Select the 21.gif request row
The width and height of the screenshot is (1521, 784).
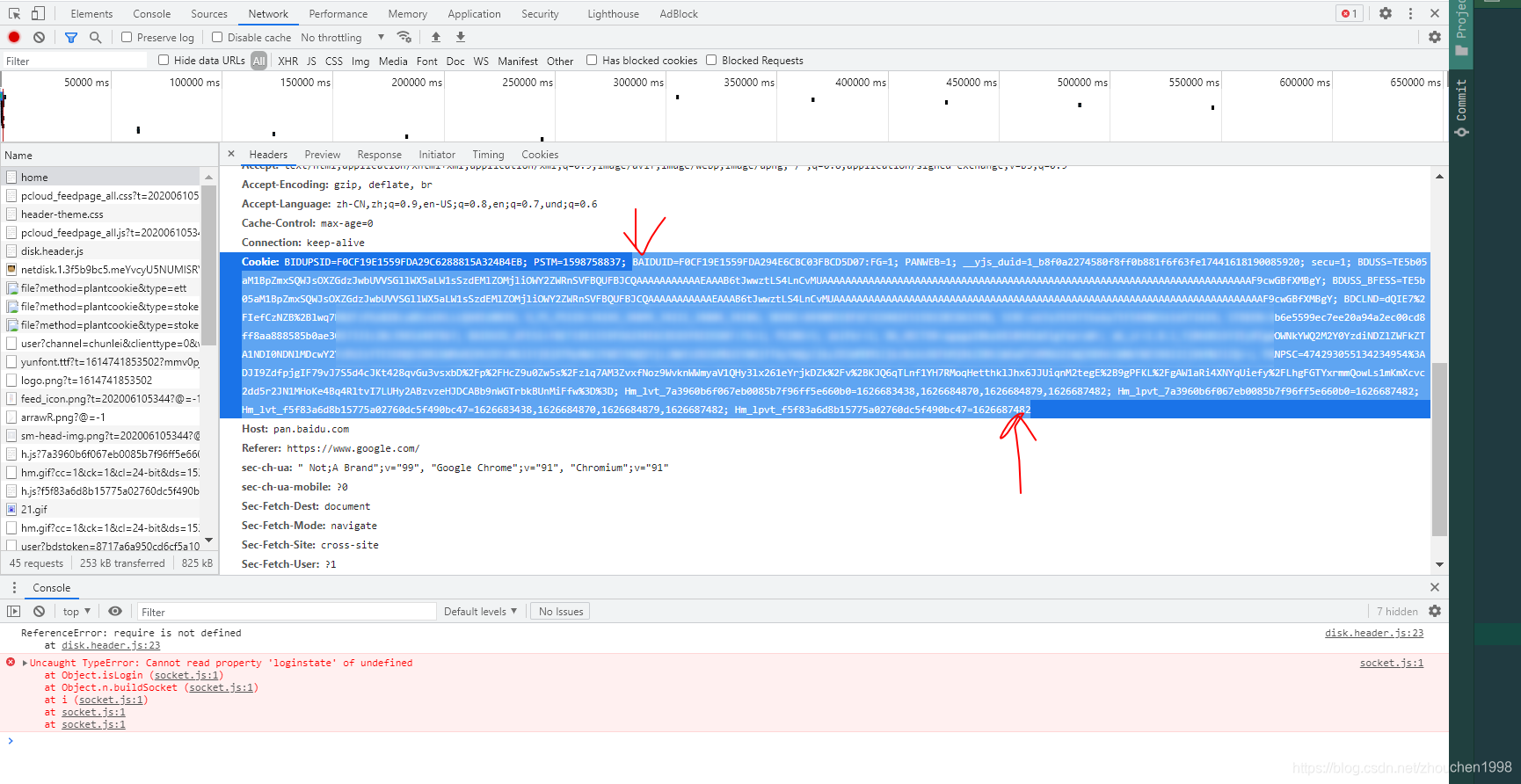(100, 509)
